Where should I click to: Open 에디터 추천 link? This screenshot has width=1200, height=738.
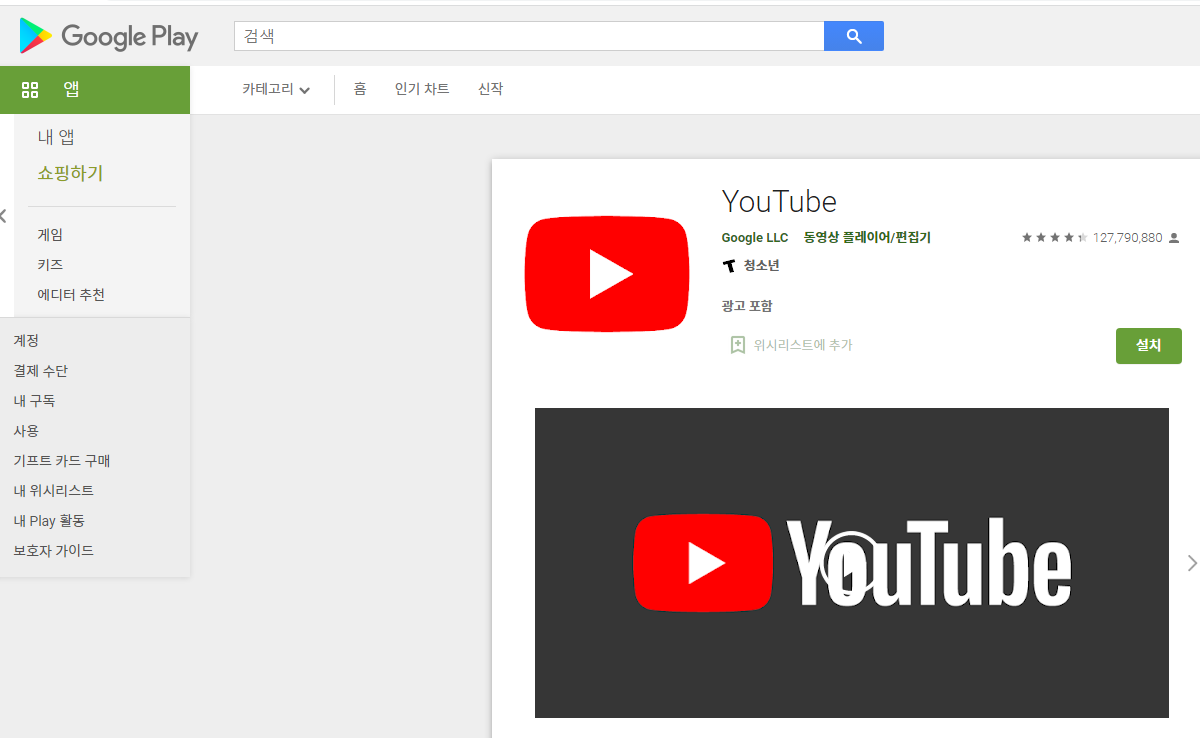pos(71,295)
